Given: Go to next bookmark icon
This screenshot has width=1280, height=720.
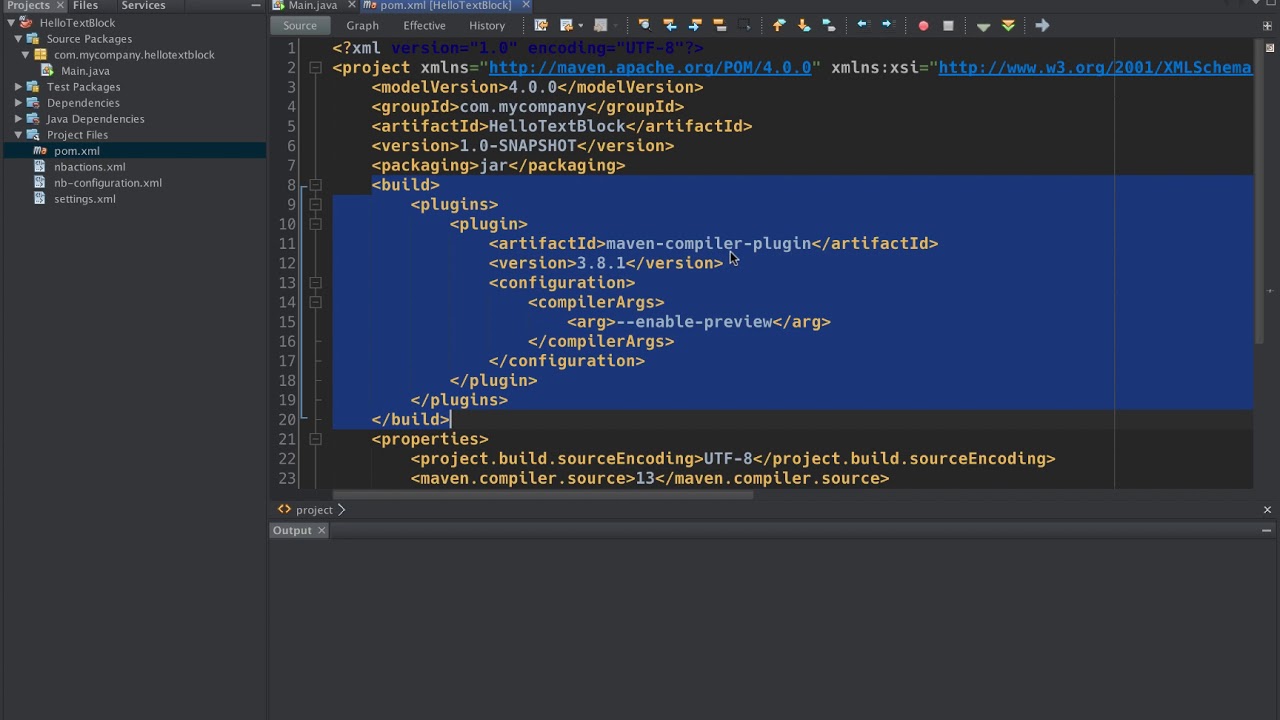Looking at the screenshot, I should click(803, 25).
